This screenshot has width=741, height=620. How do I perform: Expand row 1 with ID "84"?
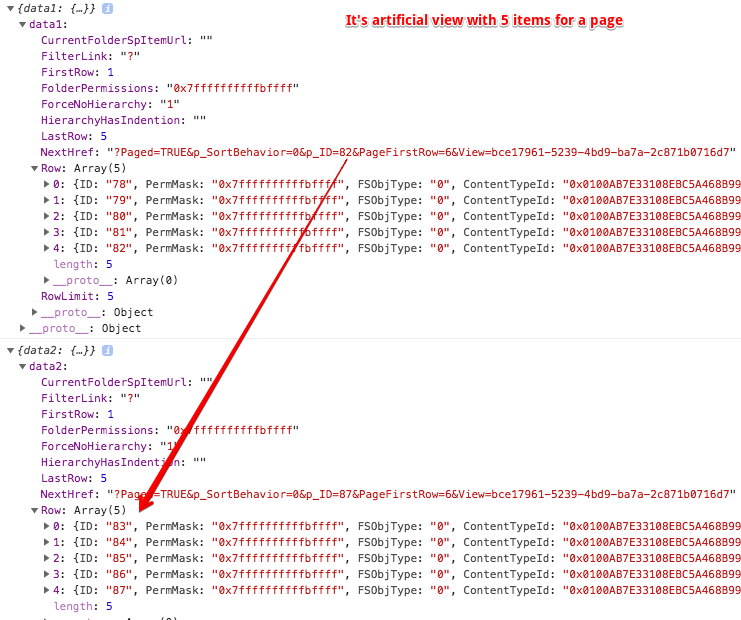point(46,542)
